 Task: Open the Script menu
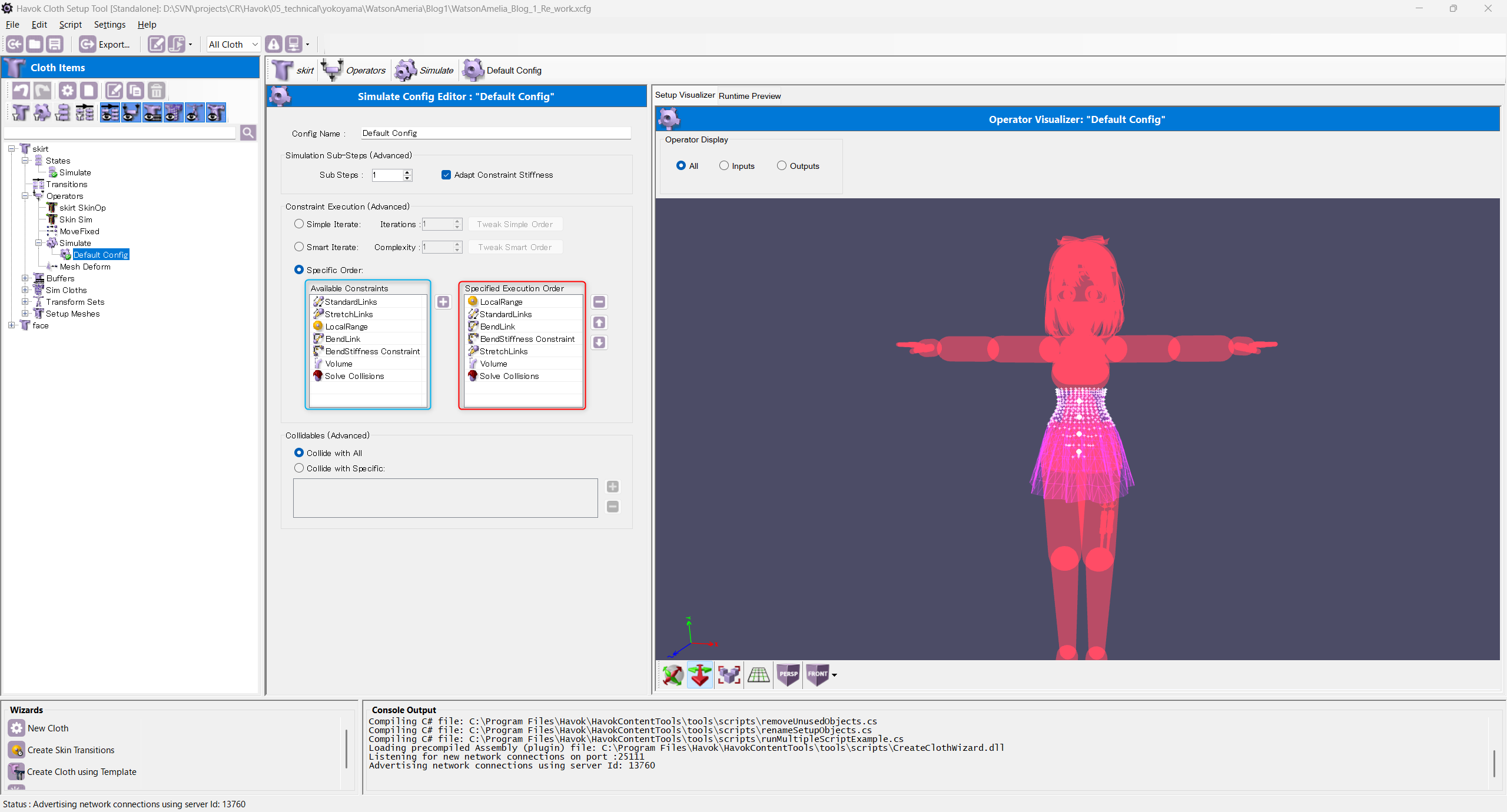point(70,24)
